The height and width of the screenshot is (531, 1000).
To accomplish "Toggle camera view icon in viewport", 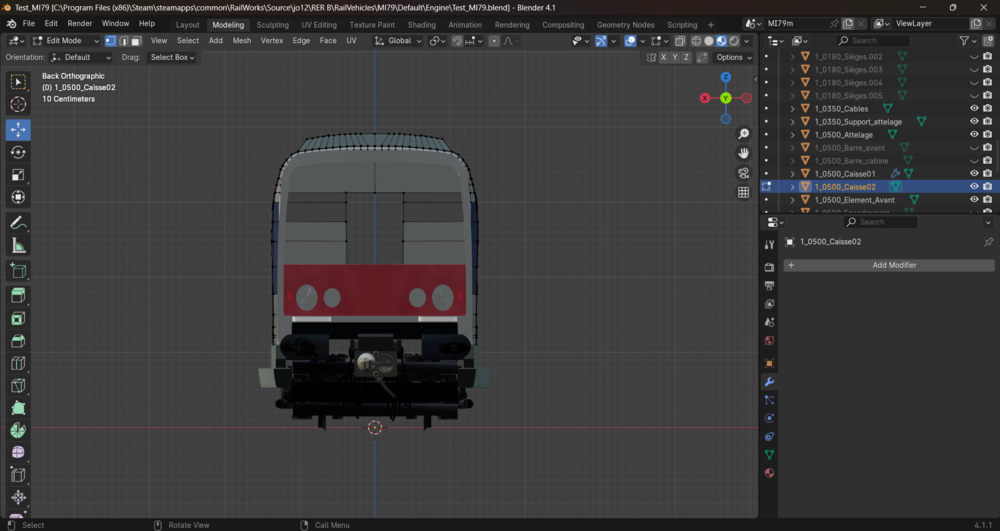I will (x=744, y=173).
